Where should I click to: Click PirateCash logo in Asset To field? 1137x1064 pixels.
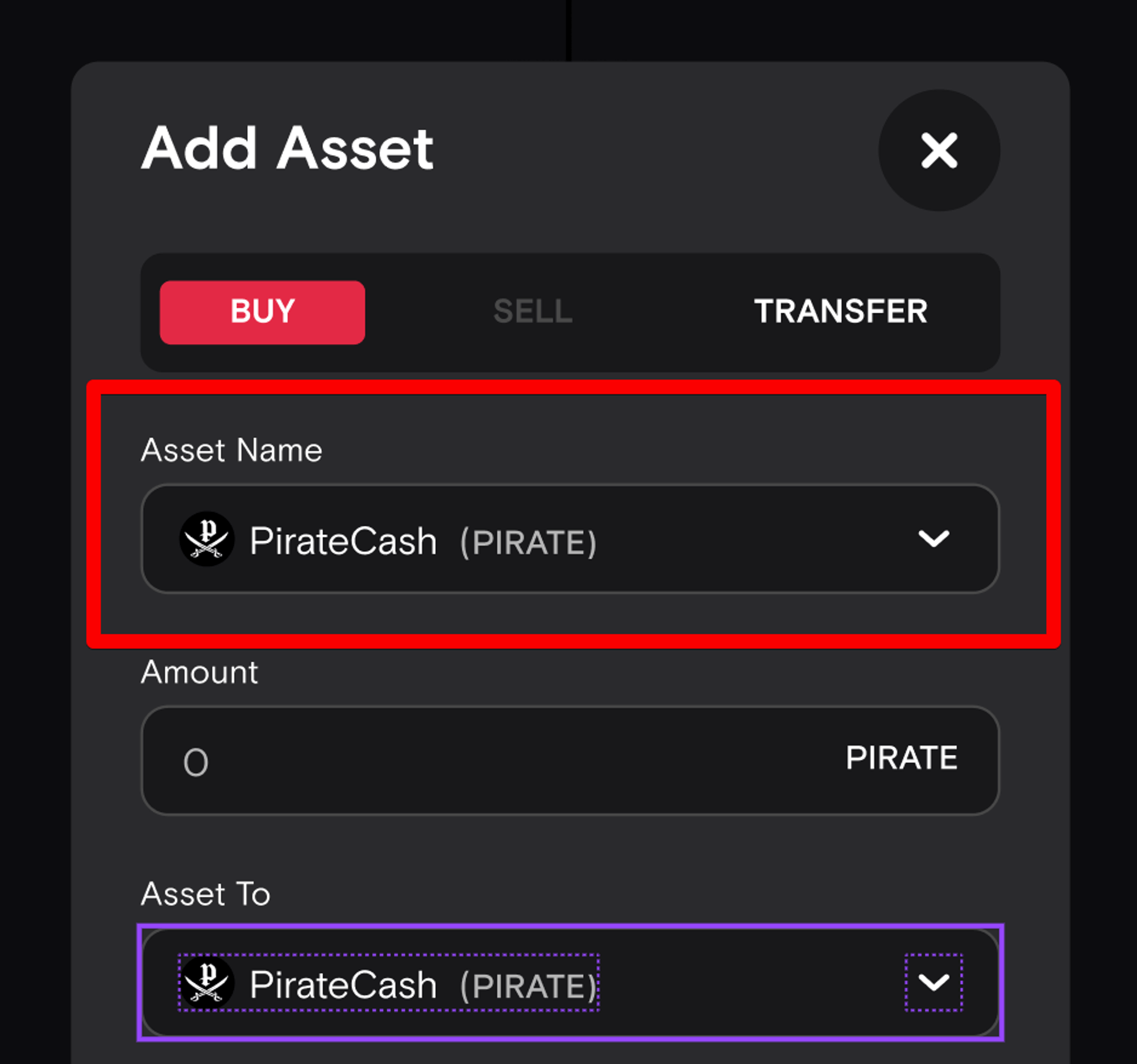pyautogui.click(x=206, y=983)
